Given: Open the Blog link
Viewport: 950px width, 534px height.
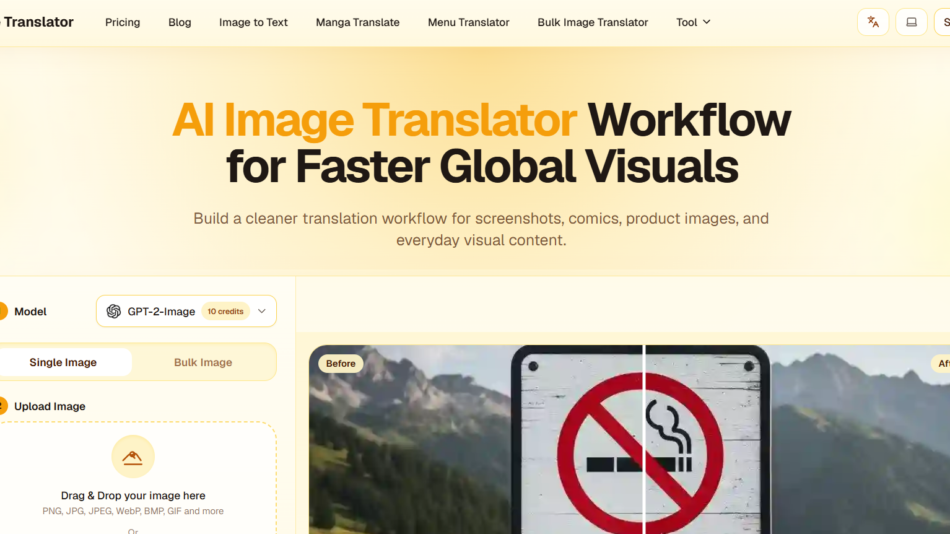Looking at the screenshot, I should (179, 22).
